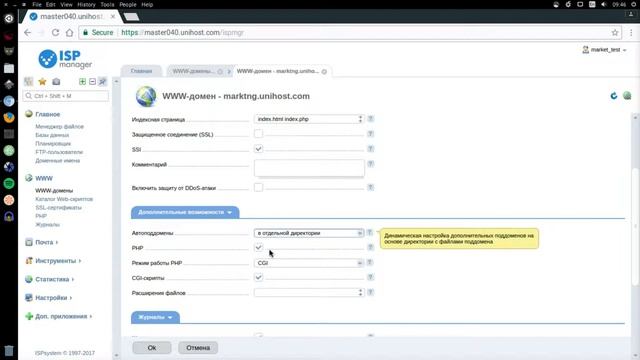Enable DDoS attack protection checkbox
The height and width of the screenshot is (360, 640).
258,188
